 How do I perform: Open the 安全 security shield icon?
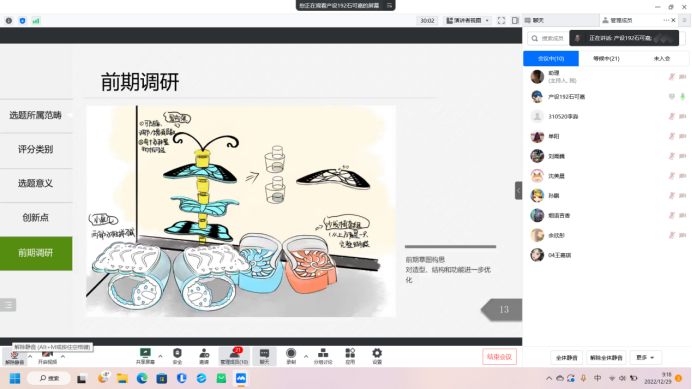click(x=177, y=356)
